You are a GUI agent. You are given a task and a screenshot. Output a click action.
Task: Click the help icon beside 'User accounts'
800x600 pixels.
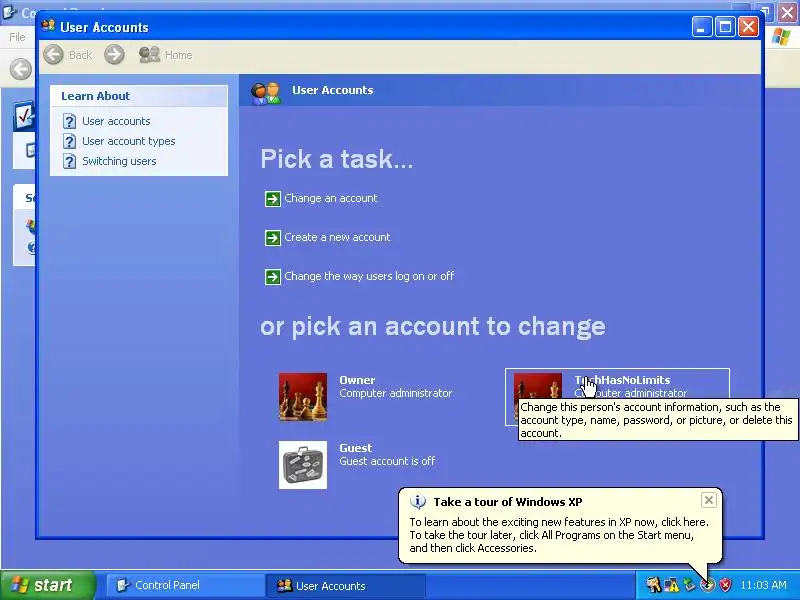[x=69, y=121]
